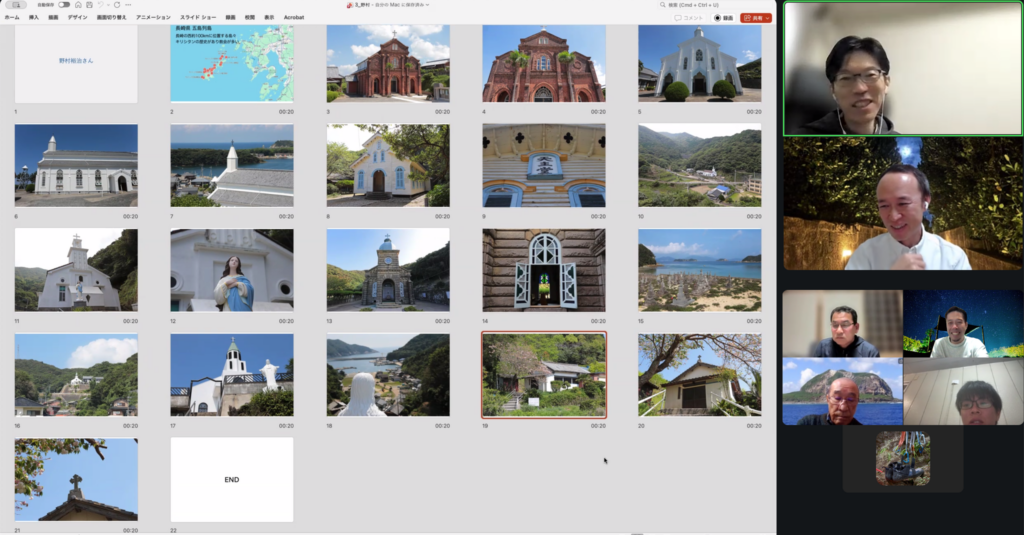Click the Comments (コメント) button
Screen dimensions: 1024x535
pos(688,18)
